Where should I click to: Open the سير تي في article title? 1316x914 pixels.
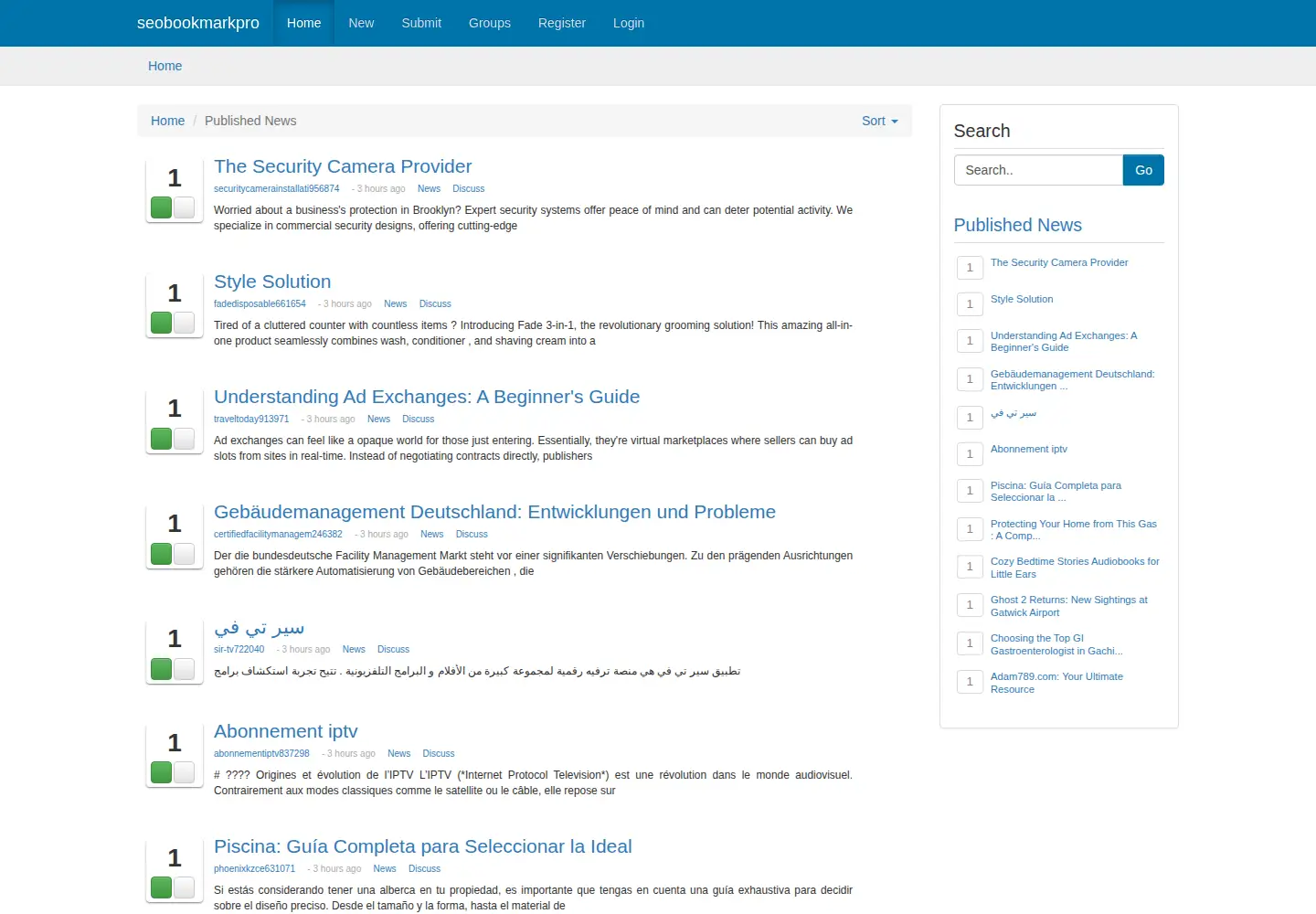[x=260, y=627]
